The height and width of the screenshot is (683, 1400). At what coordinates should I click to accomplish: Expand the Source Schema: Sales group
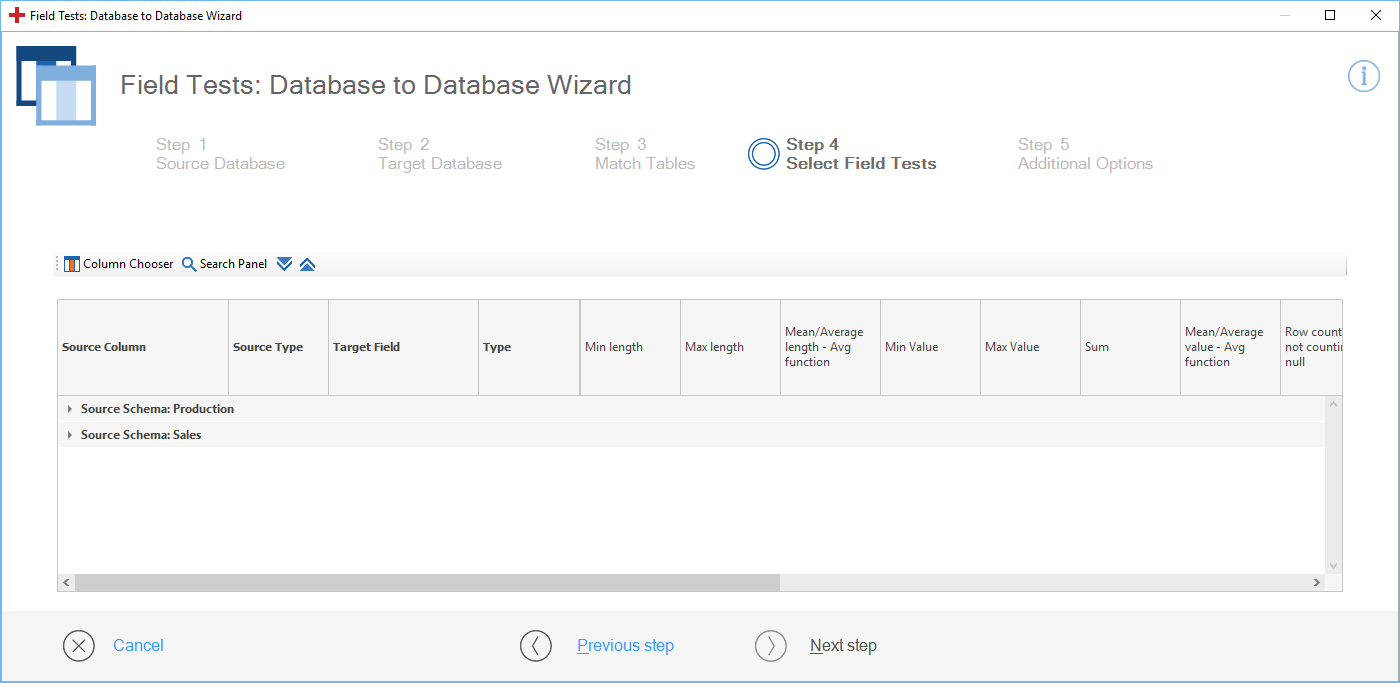tap(70, 435)
